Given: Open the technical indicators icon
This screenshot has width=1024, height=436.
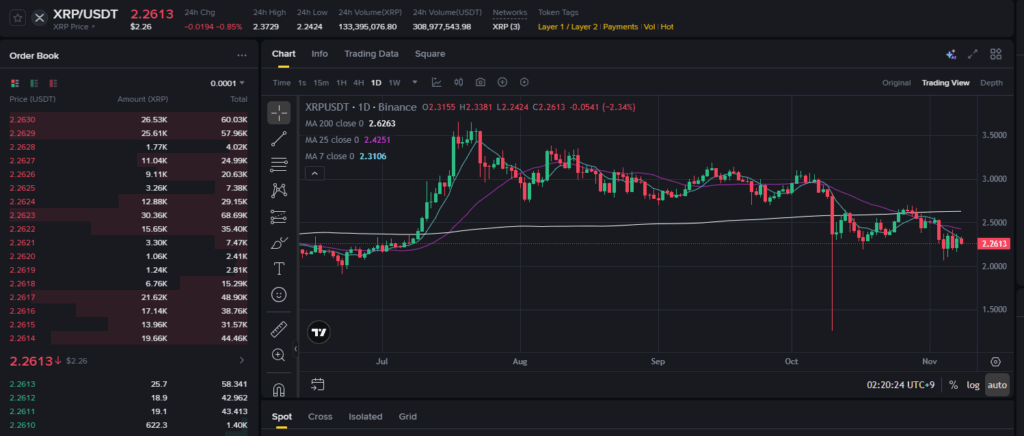Looking at the screenshot, I should click(x=437, y=82).
